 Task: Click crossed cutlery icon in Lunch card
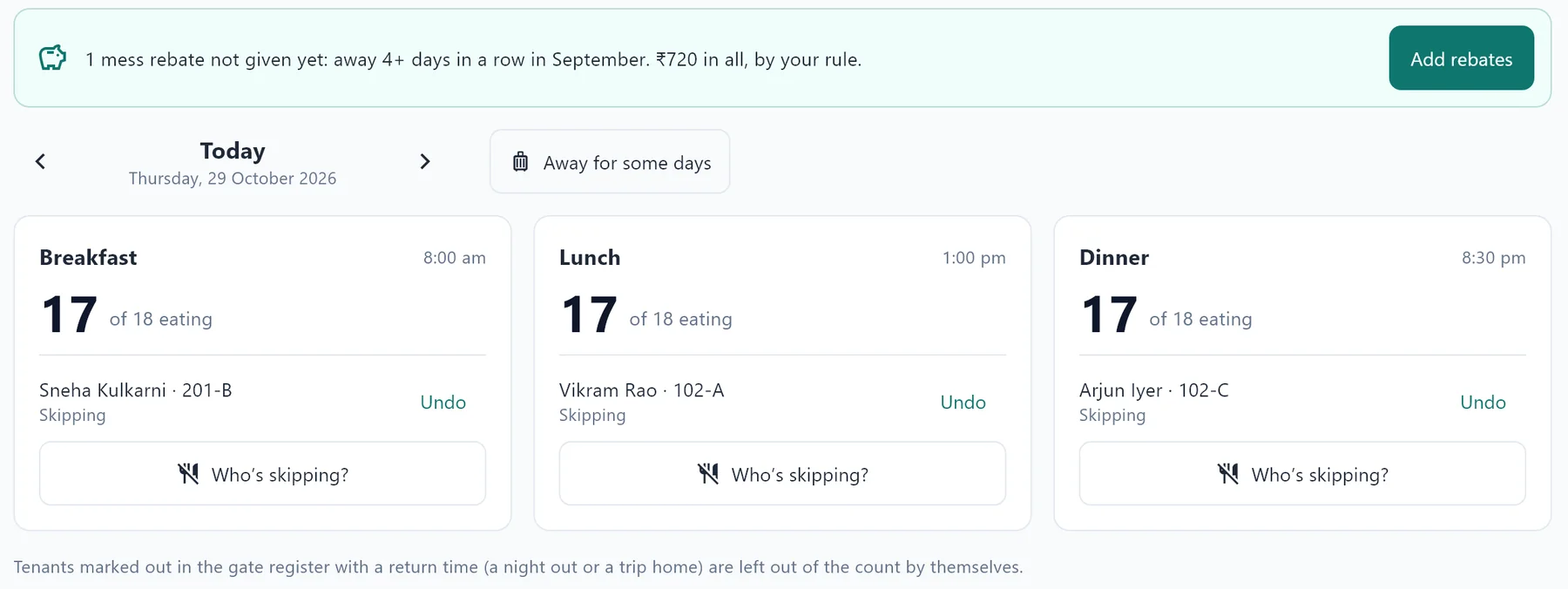(708, 474)
